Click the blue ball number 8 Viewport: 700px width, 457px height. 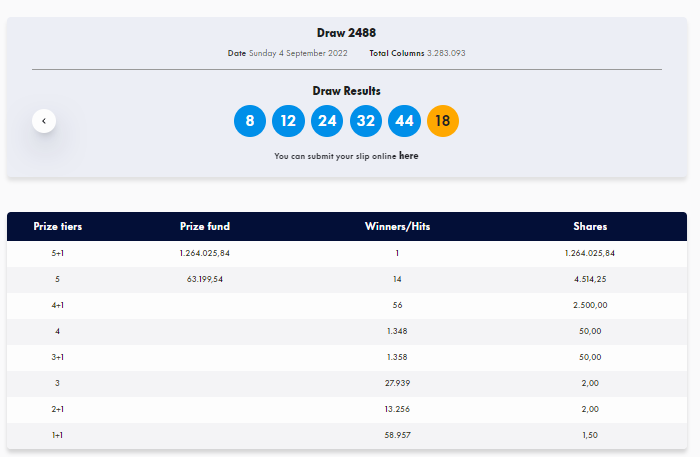coord(250,121)
